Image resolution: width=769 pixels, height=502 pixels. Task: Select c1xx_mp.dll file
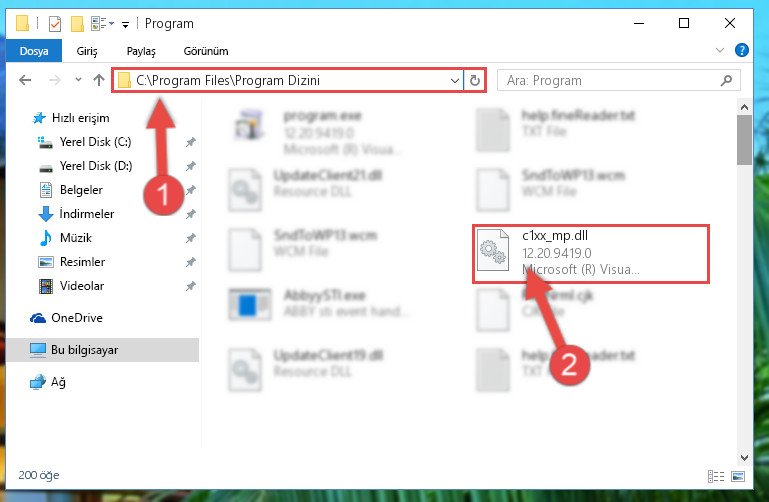point(590,253)
